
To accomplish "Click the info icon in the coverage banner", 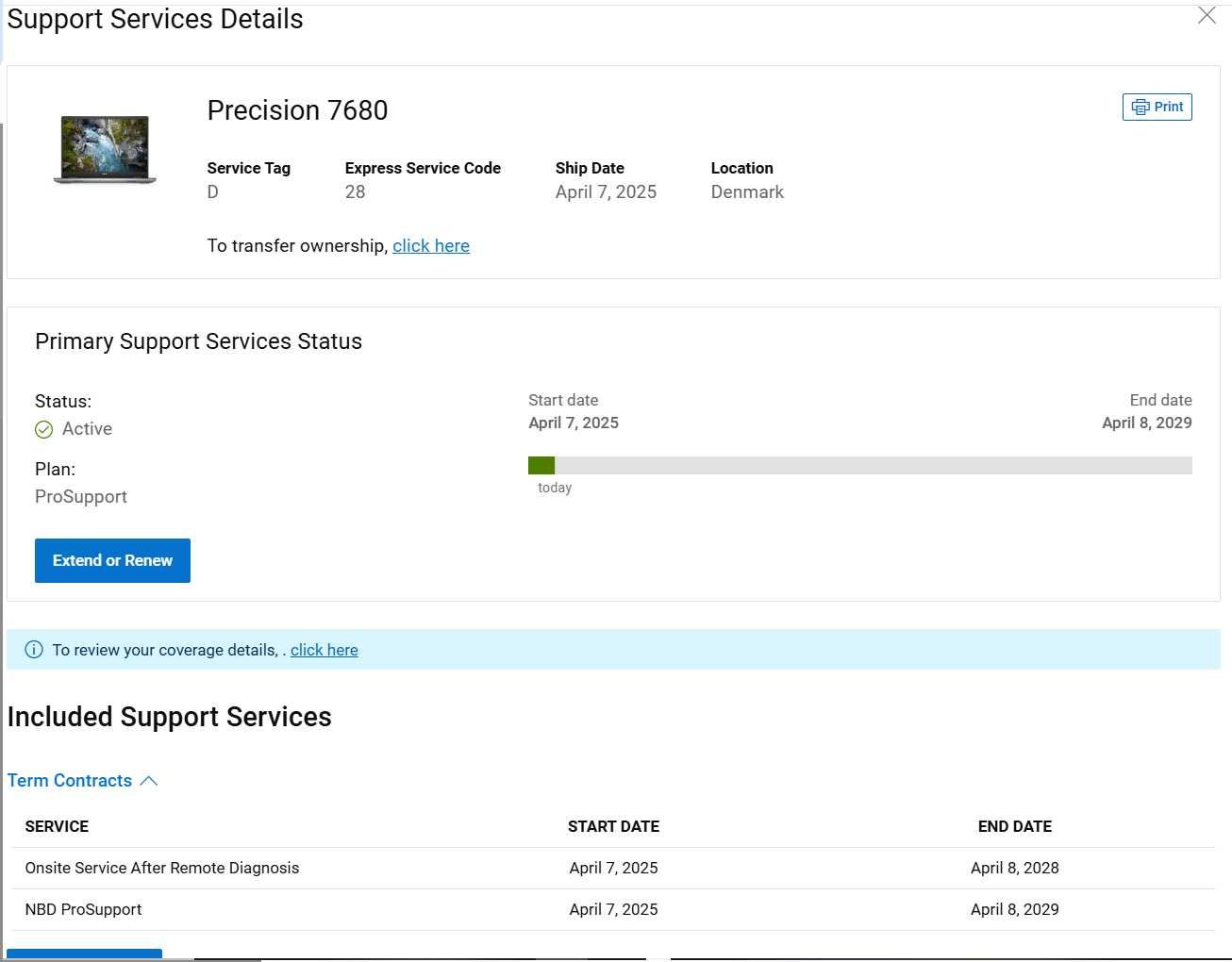I will [x=34, y=650].
